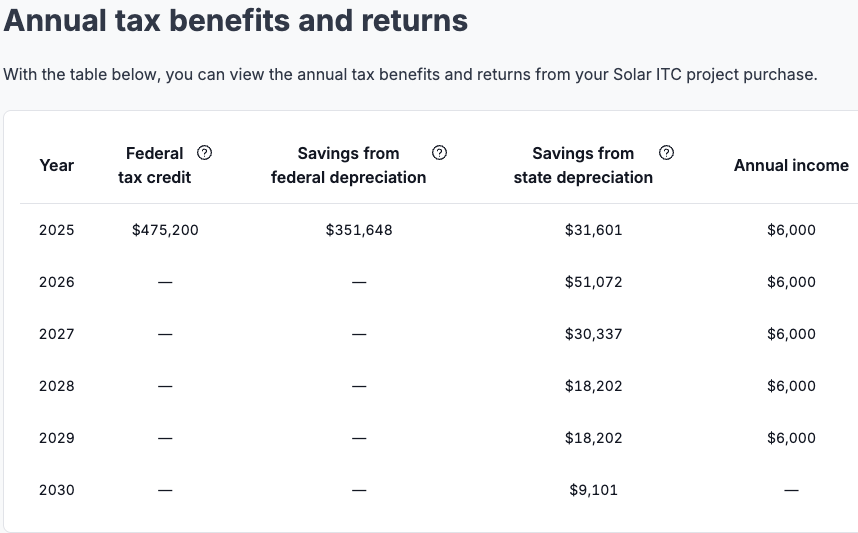
Task: Click the $51,072 state savings for 2026
Action: (593, 282)
